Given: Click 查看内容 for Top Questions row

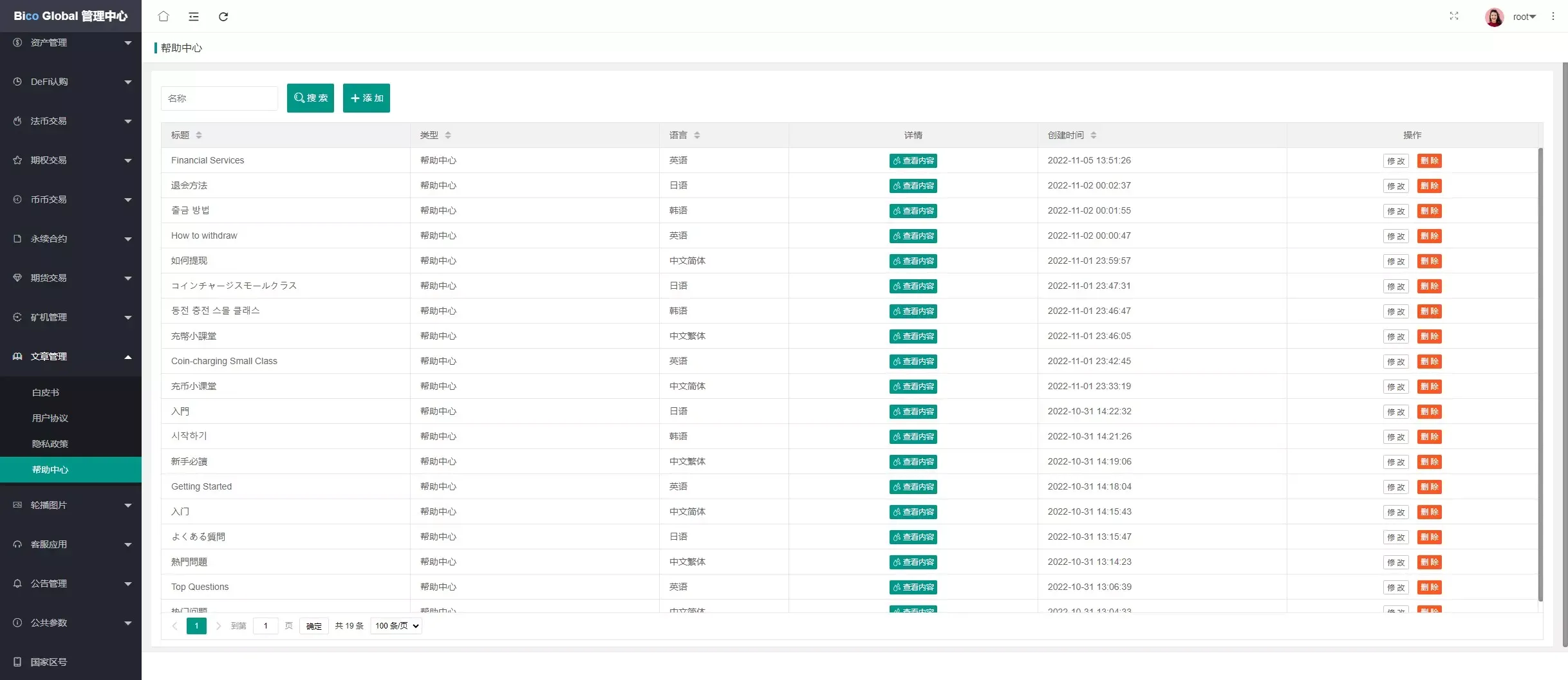Looking at the screenshot, I should 913,587.
